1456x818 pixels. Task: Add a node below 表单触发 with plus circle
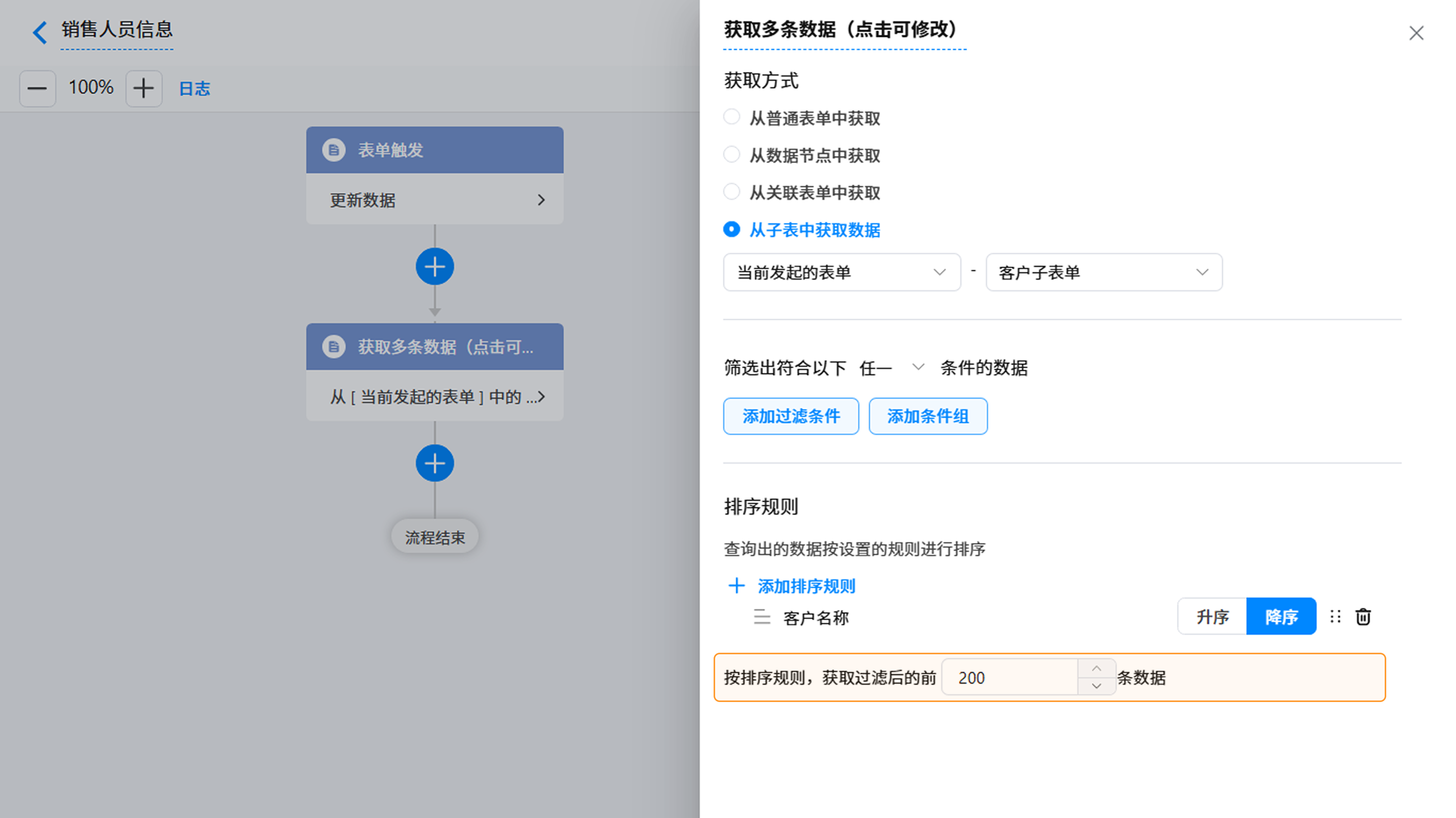[435, 266]
